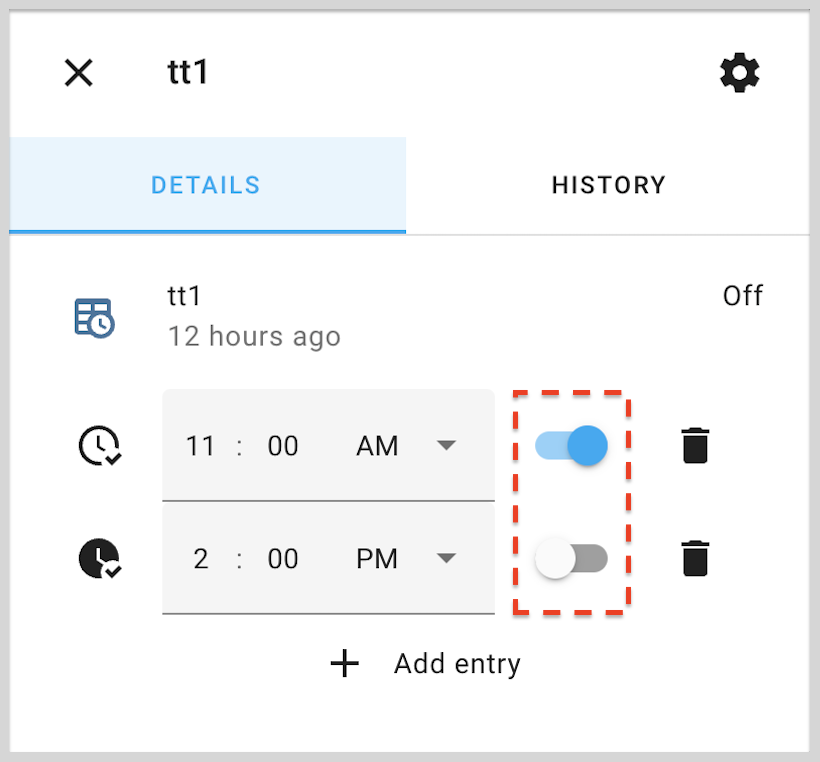This screenshot has height=762, width=820.
Task: Click the 11 hour field
Action: click(201, 446)
